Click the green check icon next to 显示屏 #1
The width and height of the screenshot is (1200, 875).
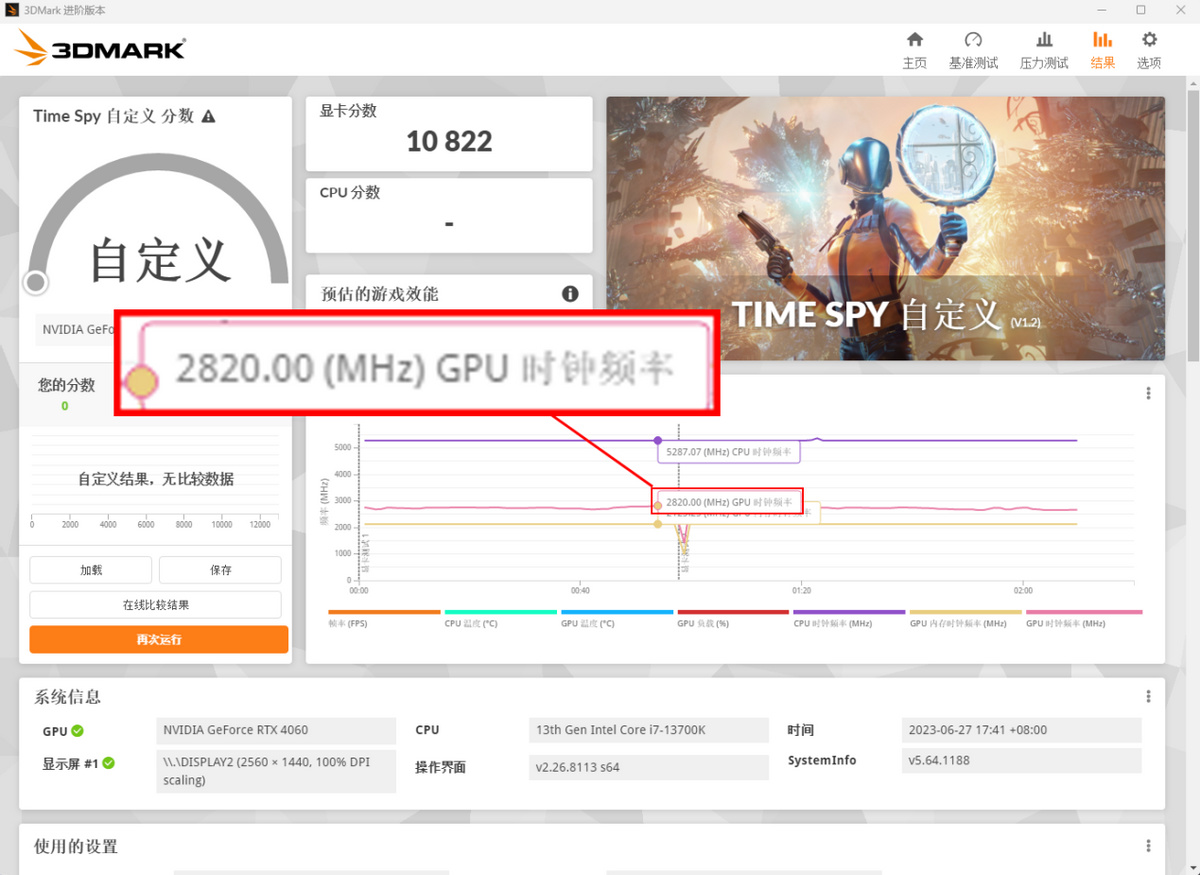click(x=109, y=763)
